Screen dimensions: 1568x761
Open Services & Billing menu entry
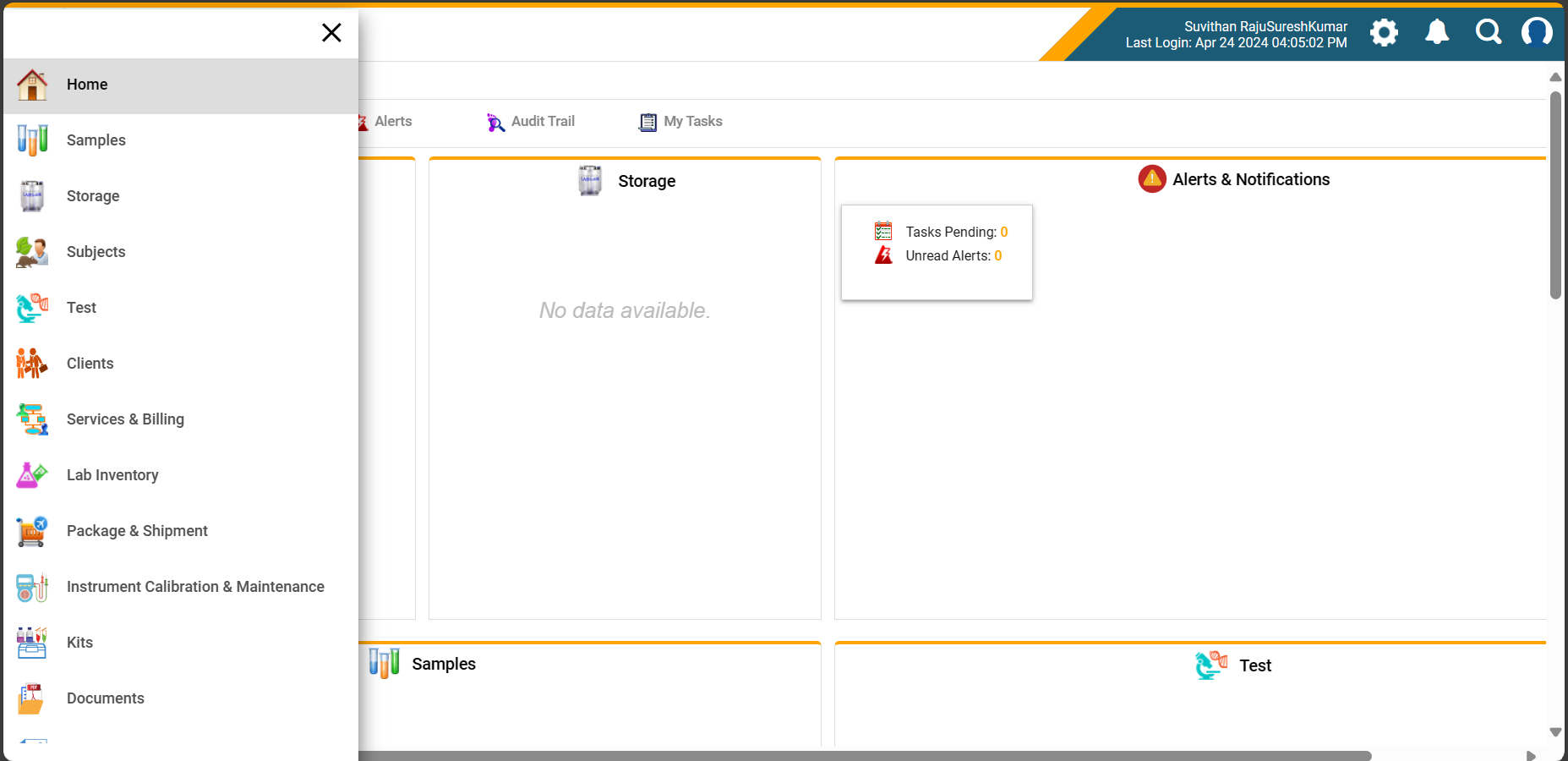(x=125, y=419)
